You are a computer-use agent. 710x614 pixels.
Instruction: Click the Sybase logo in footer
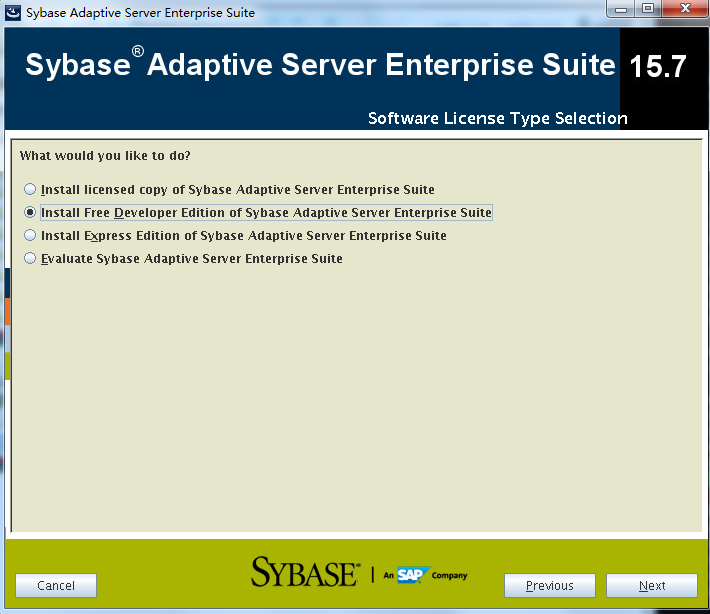click(x=306, y=572)
